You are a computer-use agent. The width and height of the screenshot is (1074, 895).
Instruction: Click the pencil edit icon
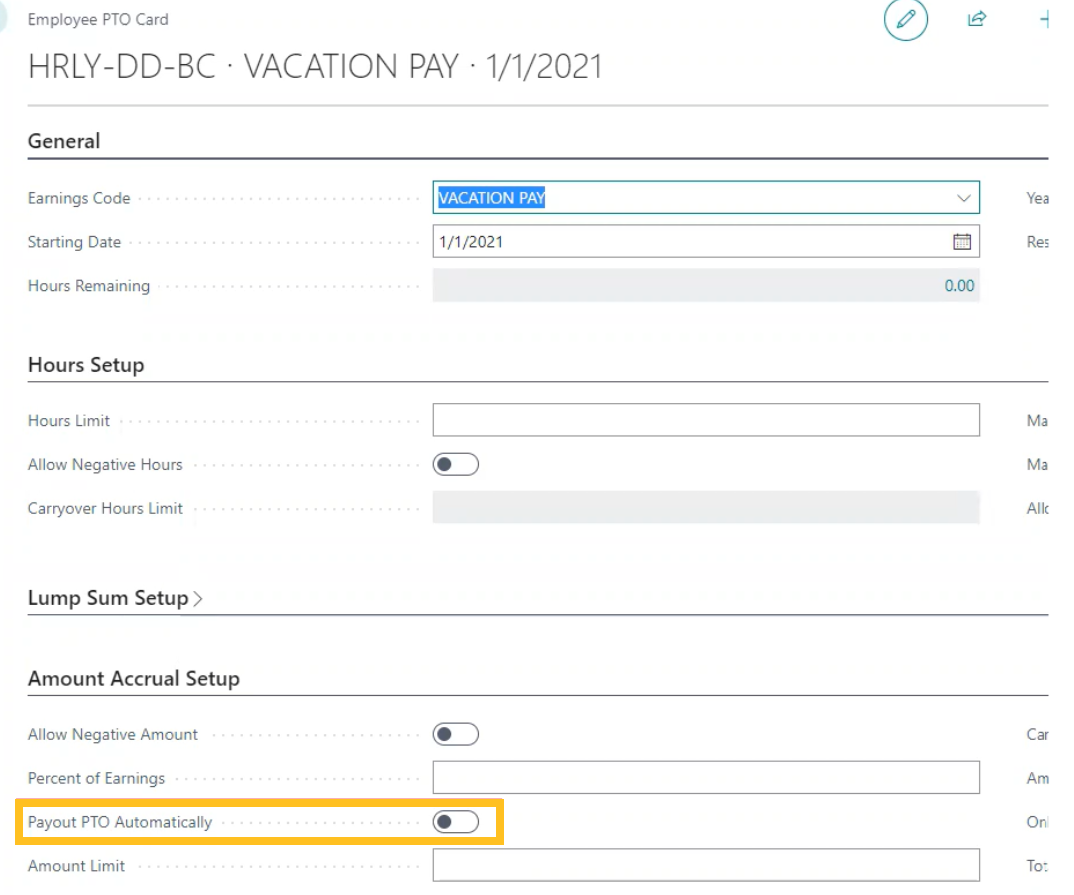(x=905, y=20)
